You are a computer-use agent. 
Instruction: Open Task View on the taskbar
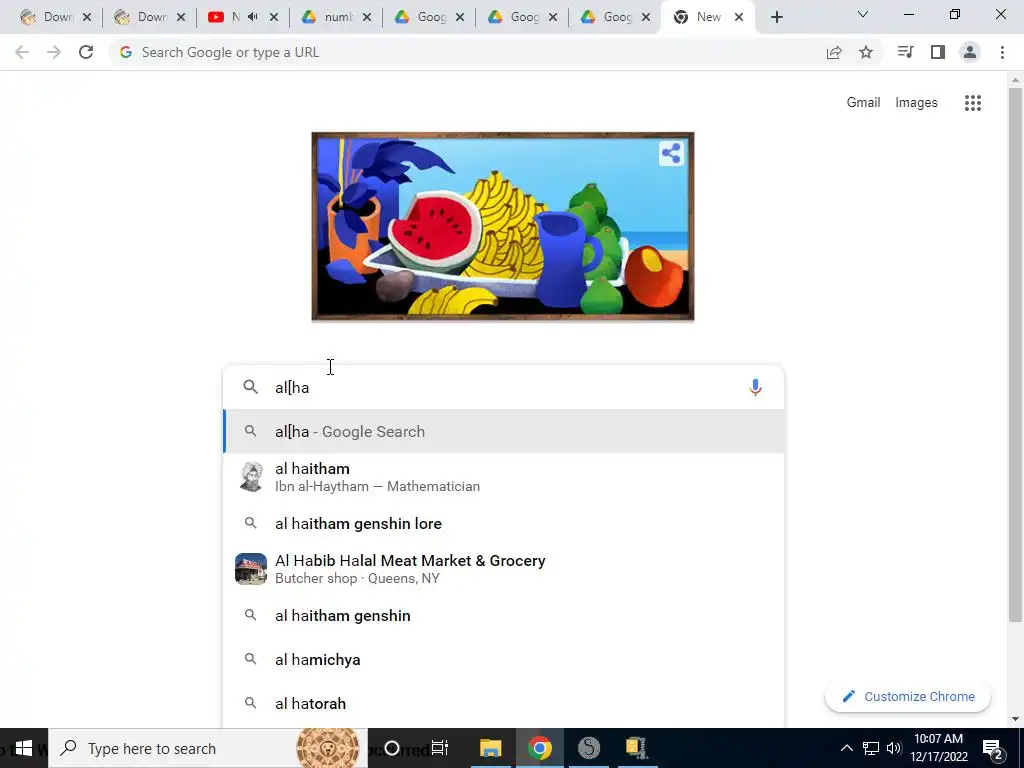tap(440, 748)
